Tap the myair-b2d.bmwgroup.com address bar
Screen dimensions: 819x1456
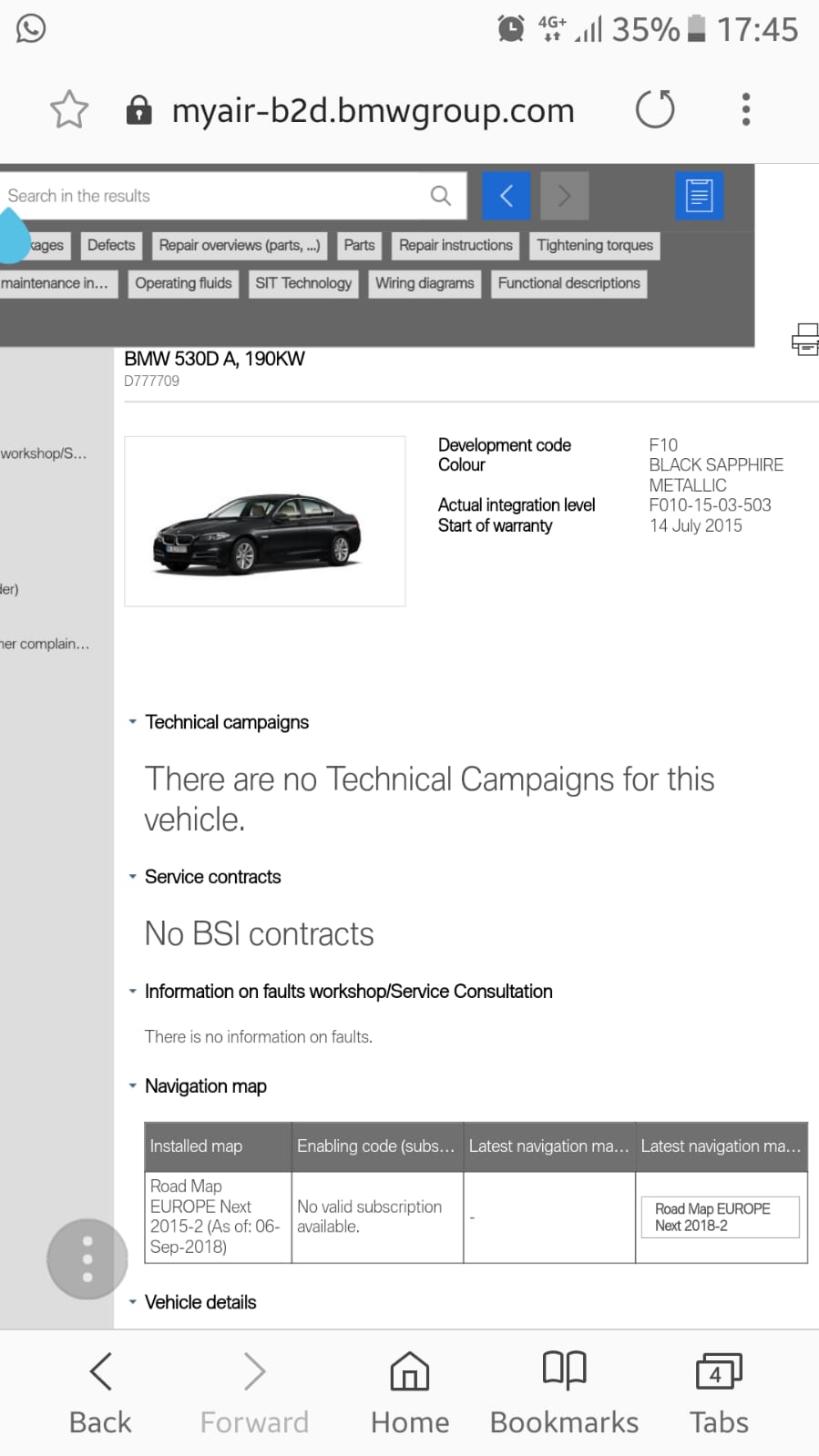click(x=374, y=110)
